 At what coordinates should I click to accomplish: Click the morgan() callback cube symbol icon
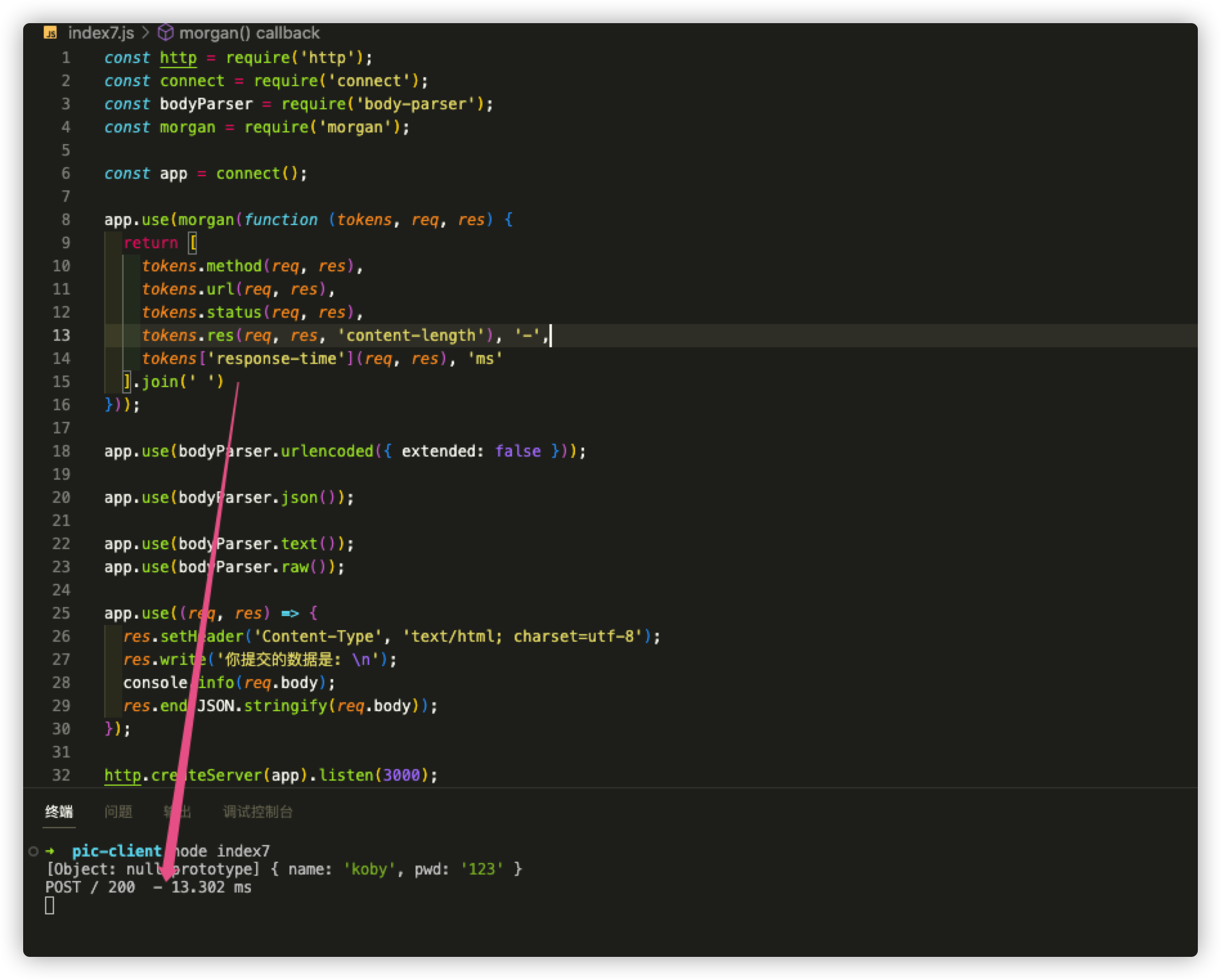[x=165, y=32]
